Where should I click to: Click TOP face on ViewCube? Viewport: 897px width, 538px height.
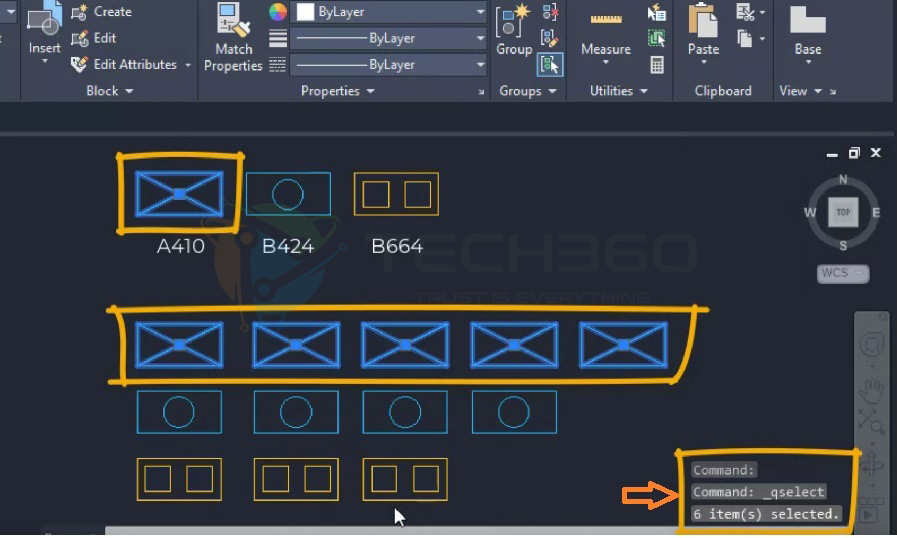coord(843,212)
